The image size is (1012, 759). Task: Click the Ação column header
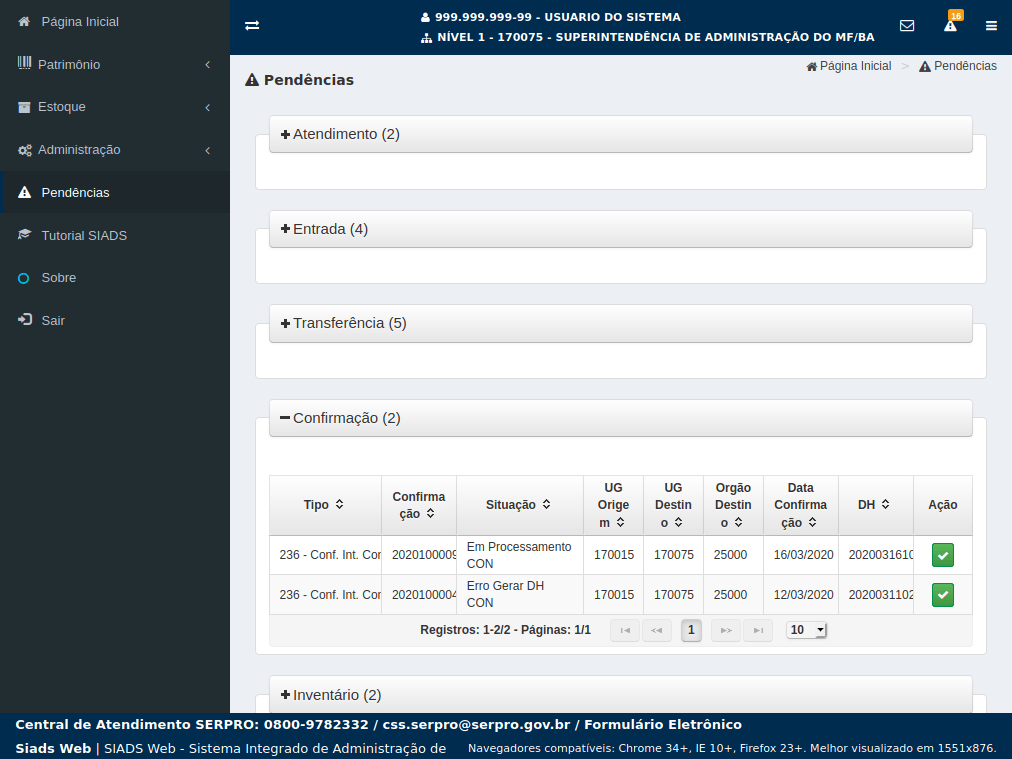pos(942,505)
